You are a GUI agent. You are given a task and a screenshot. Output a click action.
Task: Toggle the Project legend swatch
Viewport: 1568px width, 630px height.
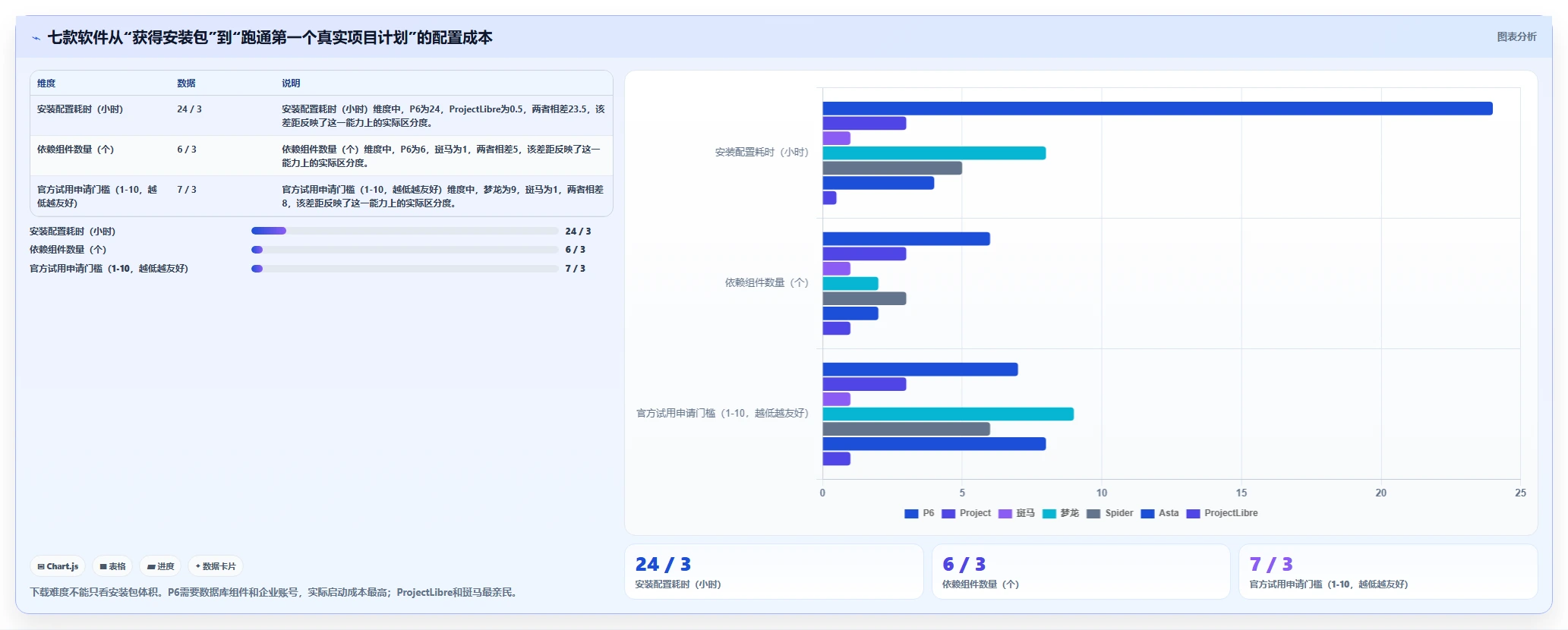point(948,514)
